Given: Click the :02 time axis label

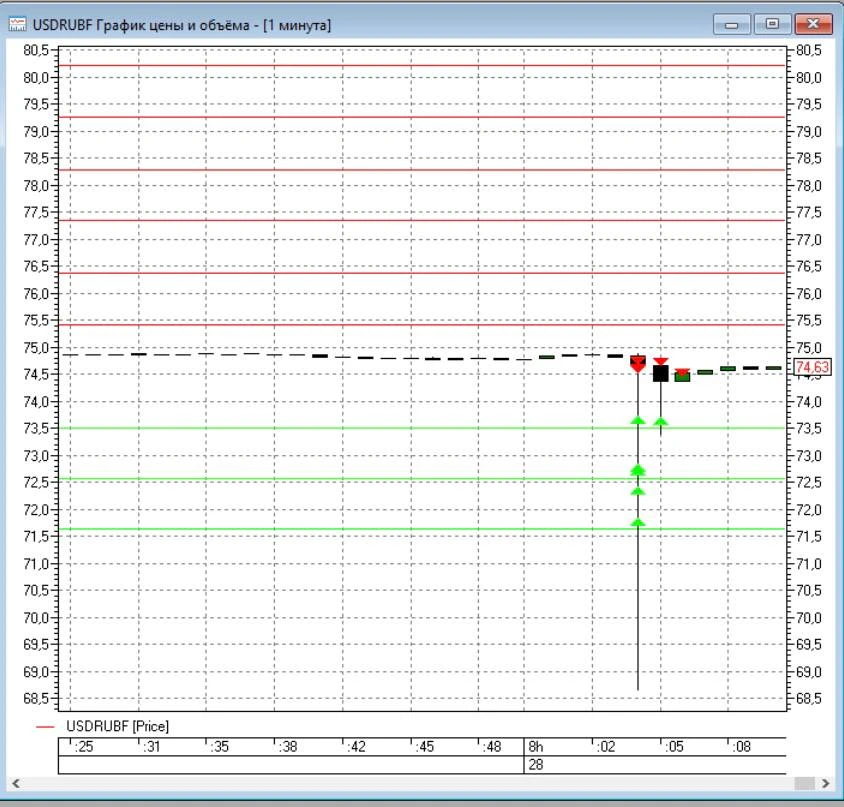Looking at the screenshot, I should pyautogui.click(x=606, y=747).
